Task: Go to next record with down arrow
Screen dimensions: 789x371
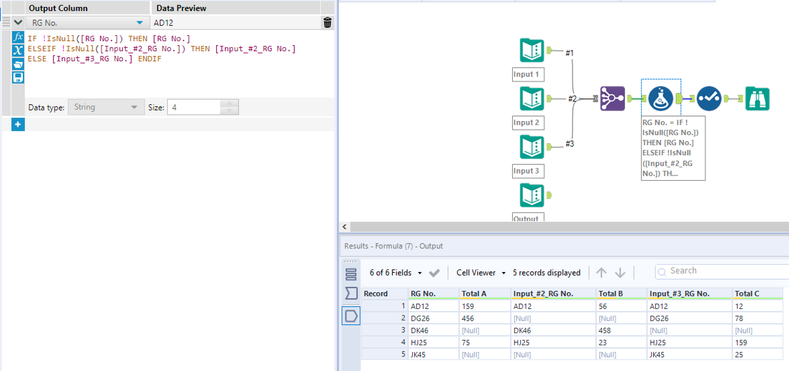Action: (x=620, y=272)
